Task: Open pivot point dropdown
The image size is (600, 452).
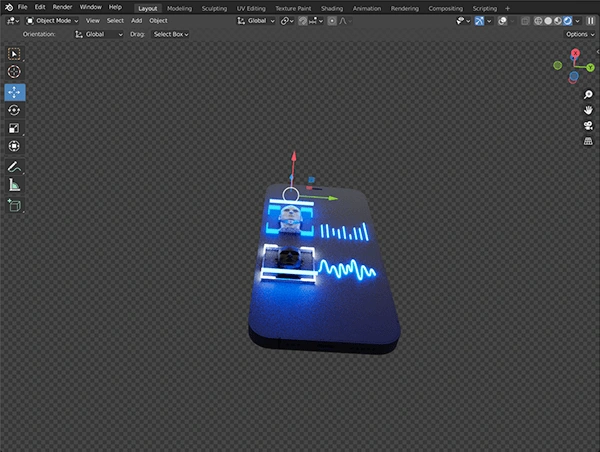Action: coord(287,21)
